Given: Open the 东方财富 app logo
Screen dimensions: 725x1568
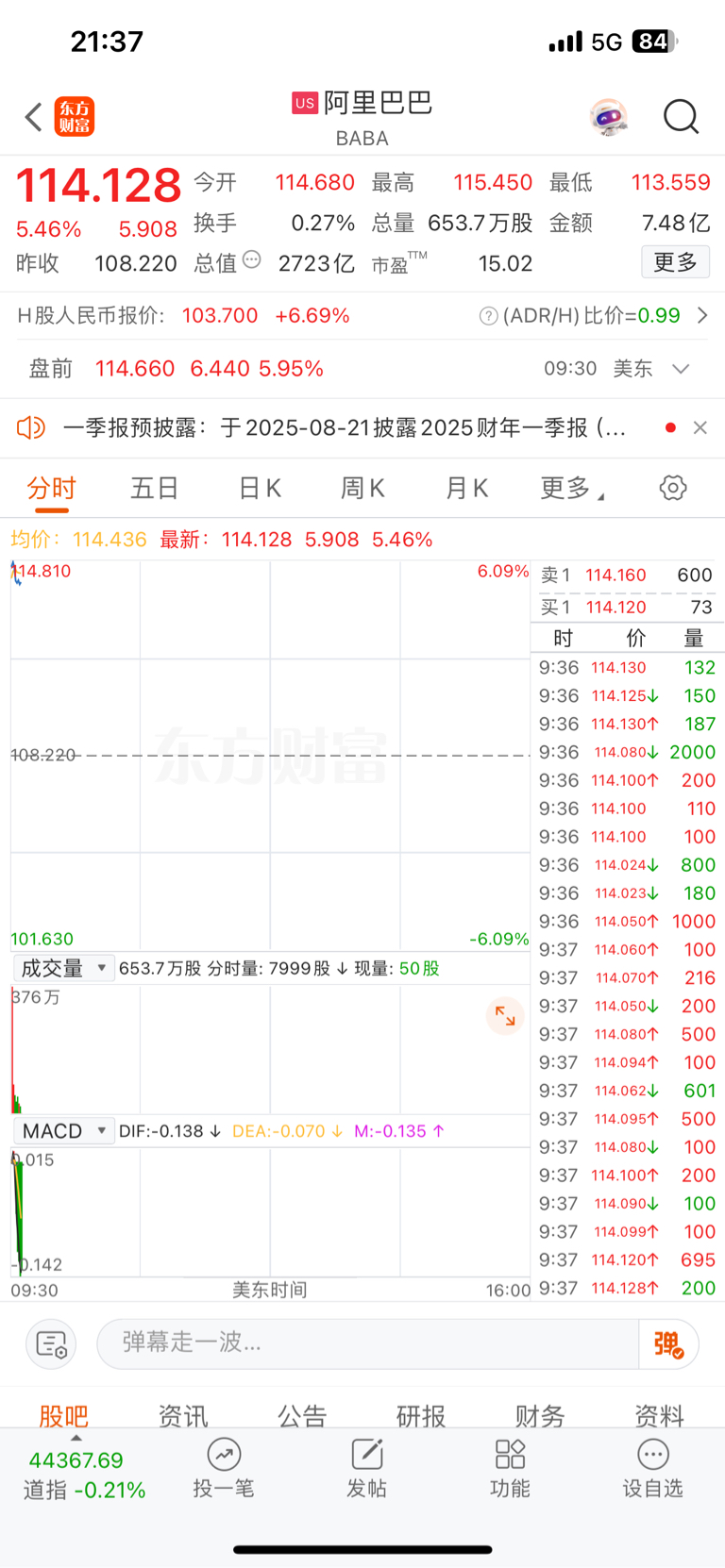Looking at the screenshot, I should coord(75,117).
